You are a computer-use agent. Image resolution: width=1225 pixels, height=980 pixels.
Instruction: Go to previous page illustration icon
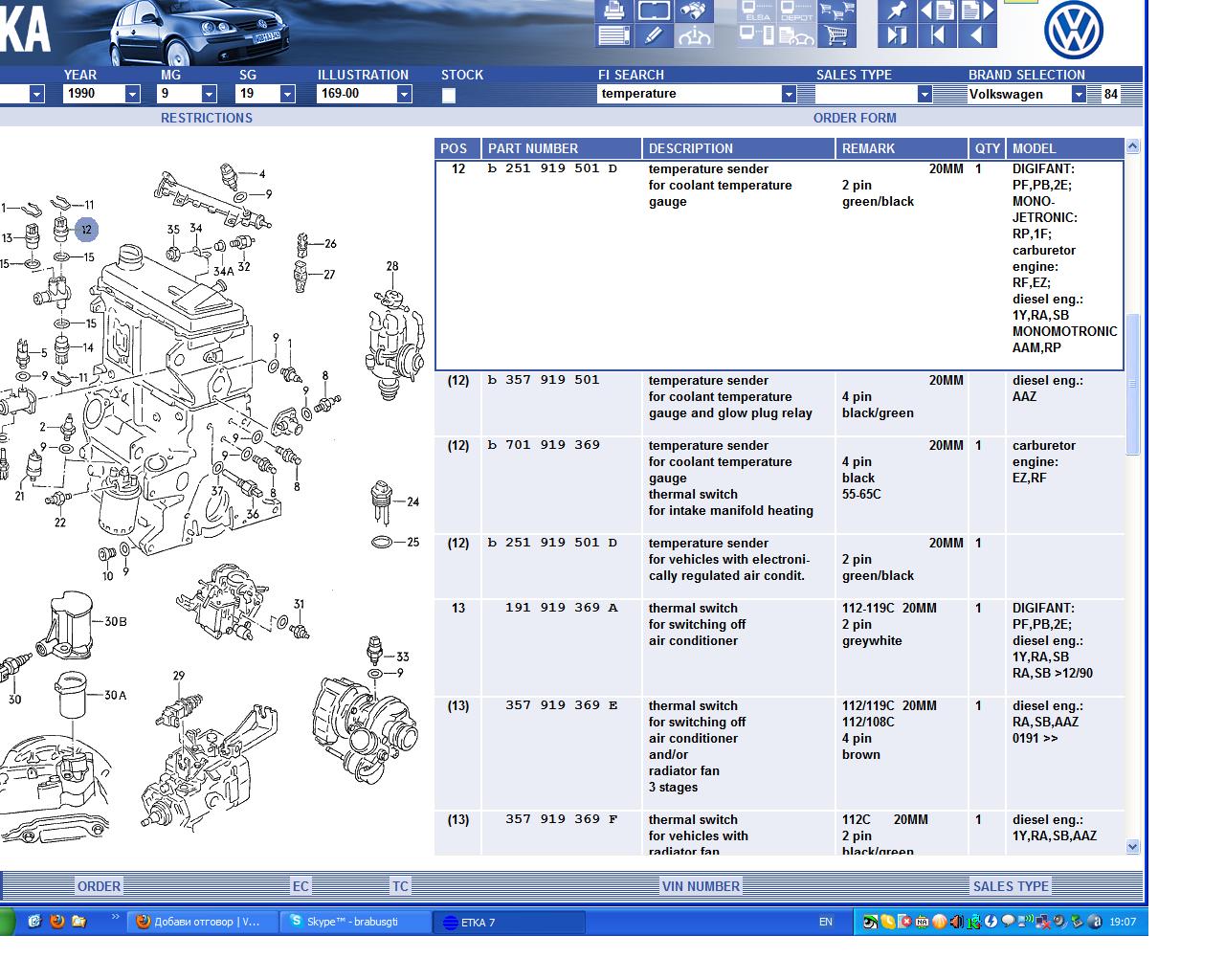938,11
